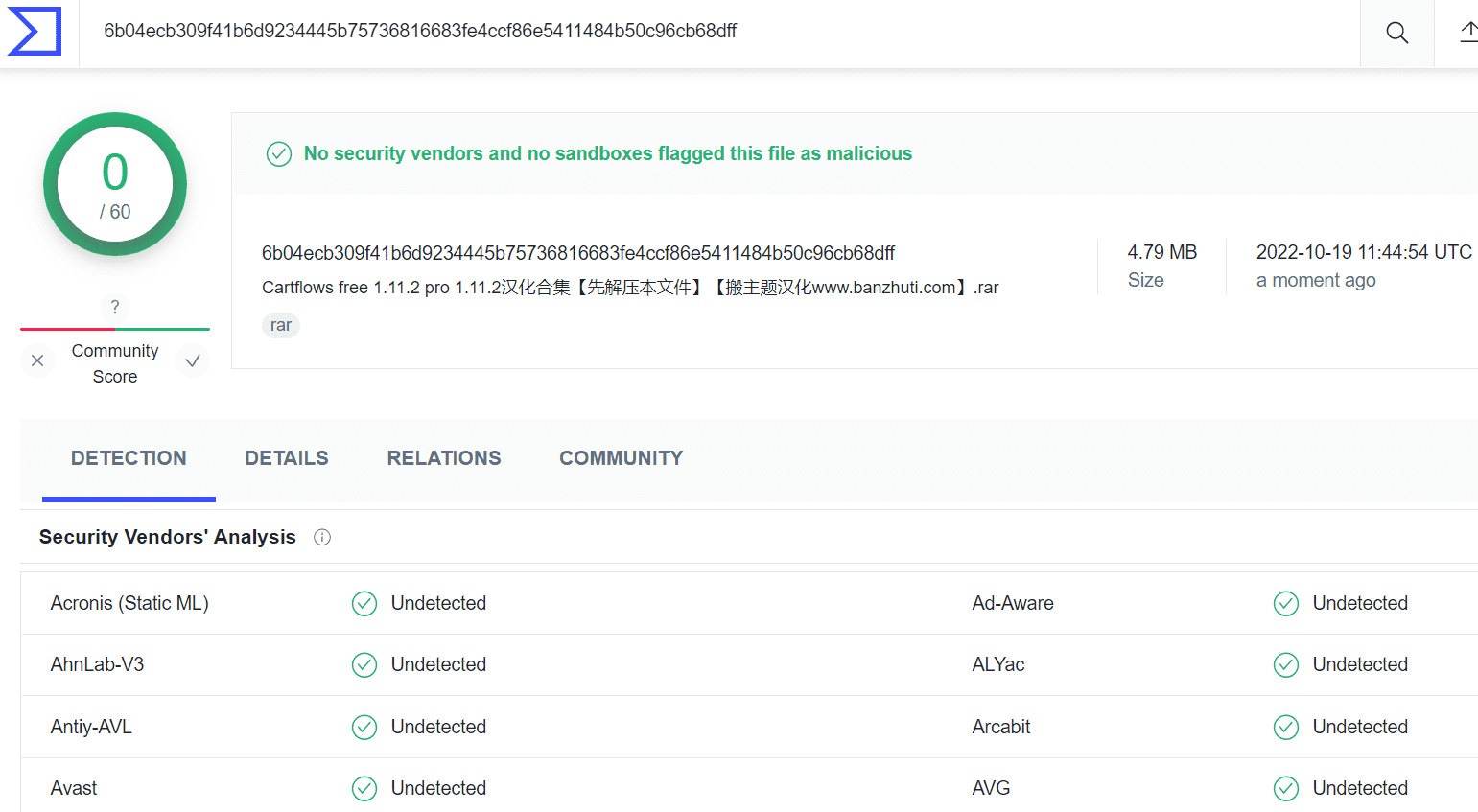Image resolution: width=1478 pixels, height=812 pixels.
Task: Click the 0 / 60 detection score circle
Action: click(x=115, y=184)
